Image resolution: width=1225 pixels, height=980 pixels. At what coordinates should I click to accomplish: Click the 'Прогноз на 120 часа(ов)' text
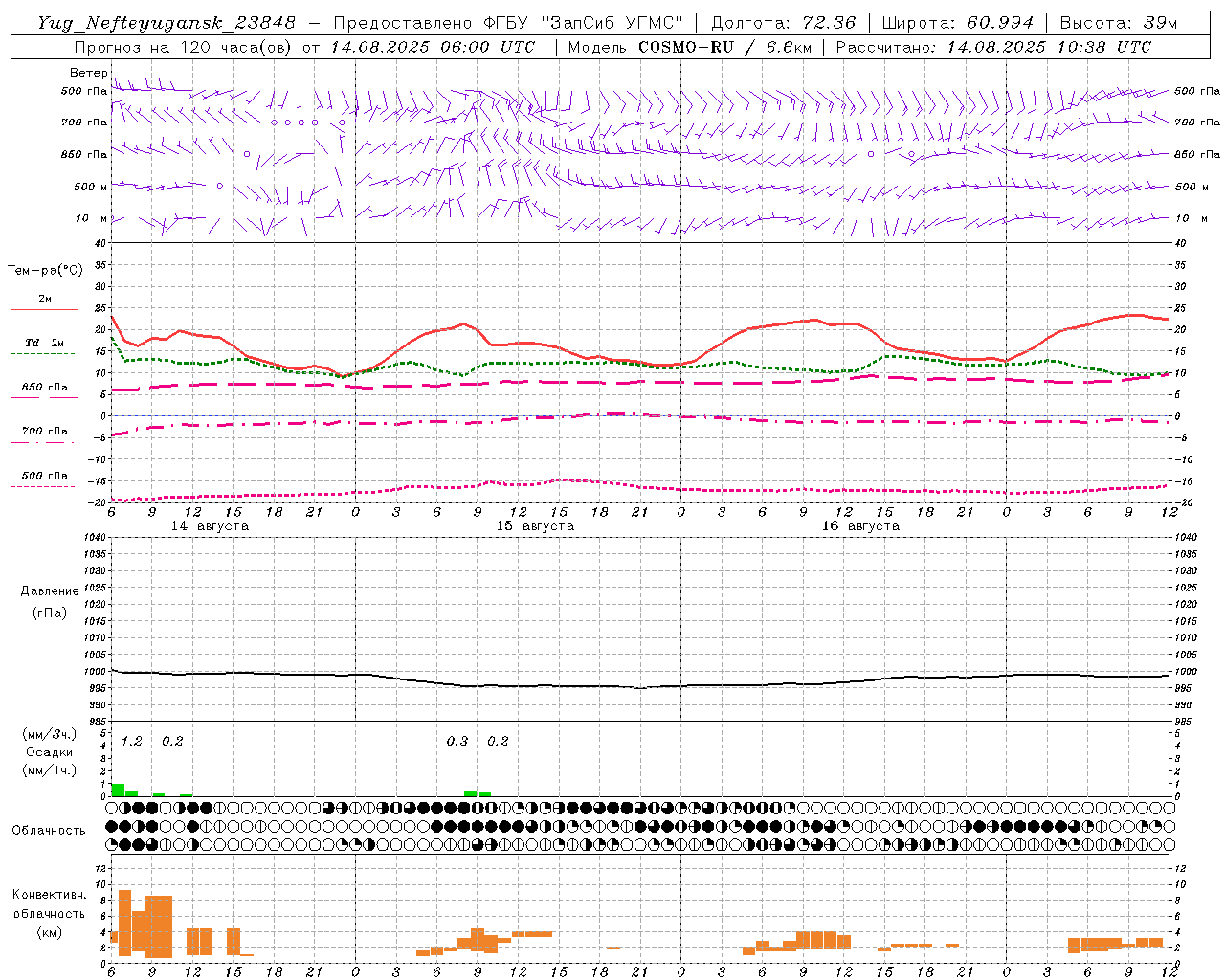184,47
